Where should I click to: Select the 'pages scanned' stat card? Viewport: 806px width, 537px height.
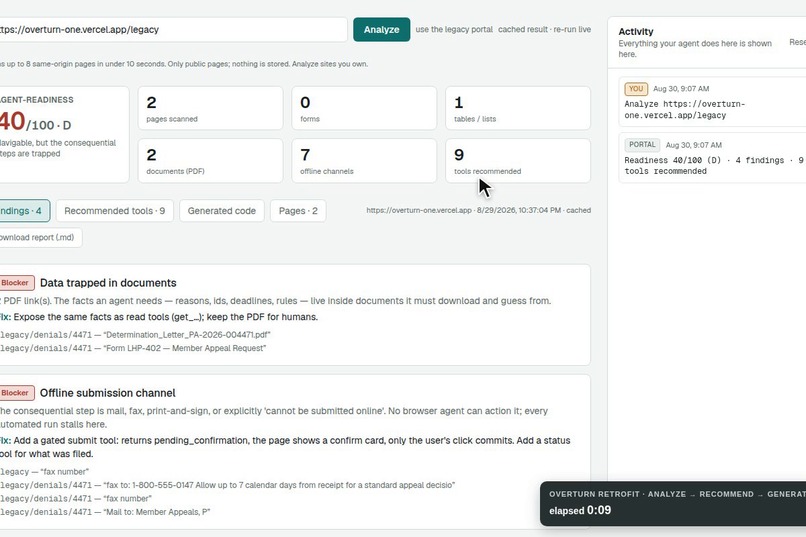pyautogui.click(x=210, y=108)
